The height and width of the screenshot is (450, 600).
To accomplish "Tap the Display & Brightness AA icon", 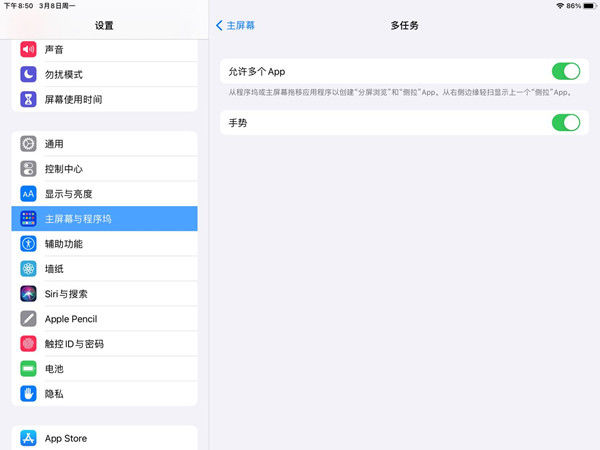I will point(28,194).
